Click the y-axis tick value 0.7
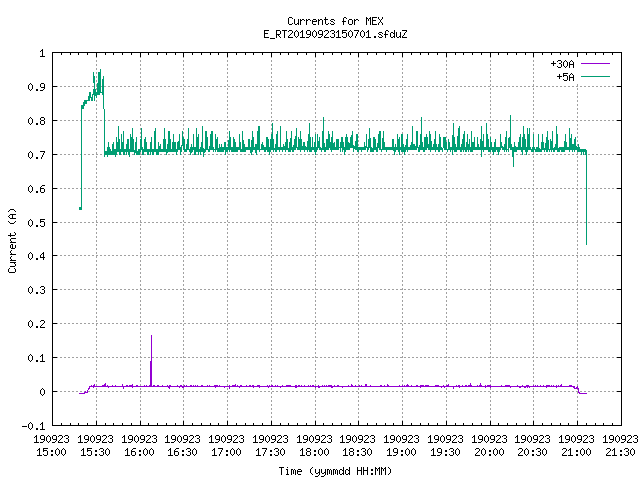640x480 pixels. 36,155
